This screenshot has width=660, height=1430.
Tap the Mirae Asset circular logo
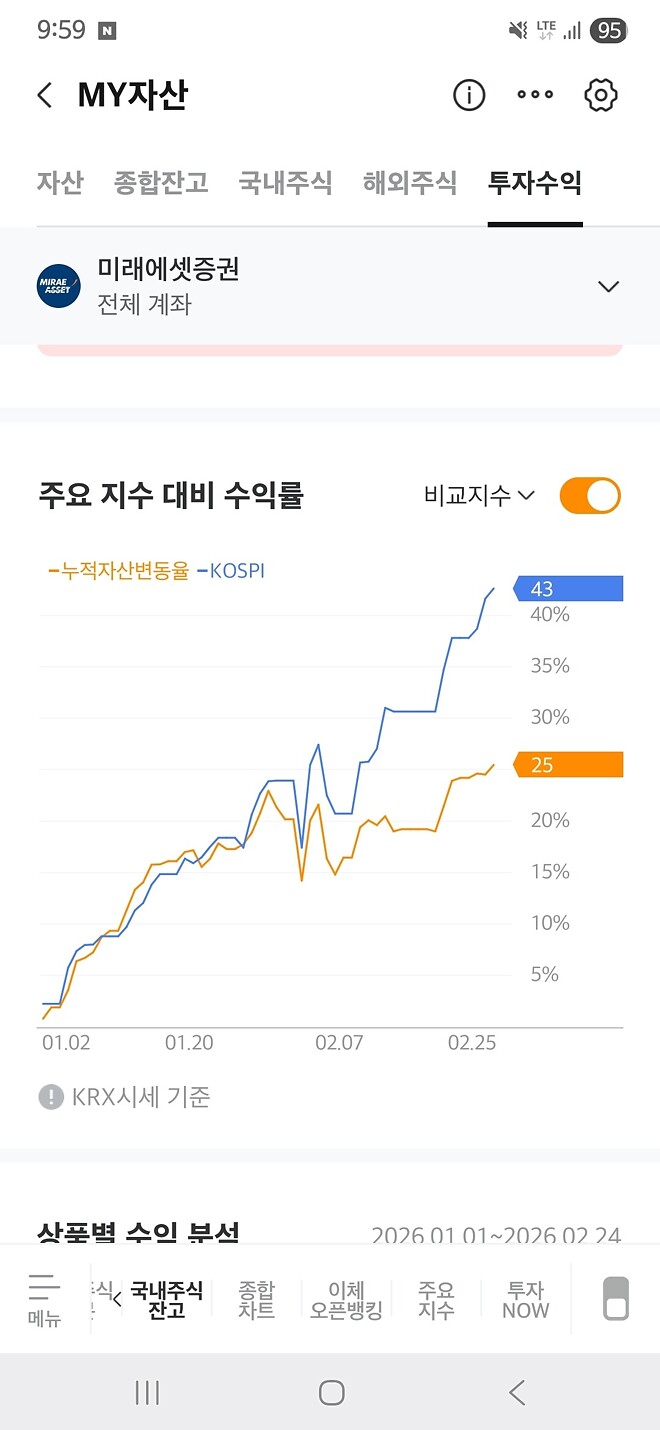57,285
